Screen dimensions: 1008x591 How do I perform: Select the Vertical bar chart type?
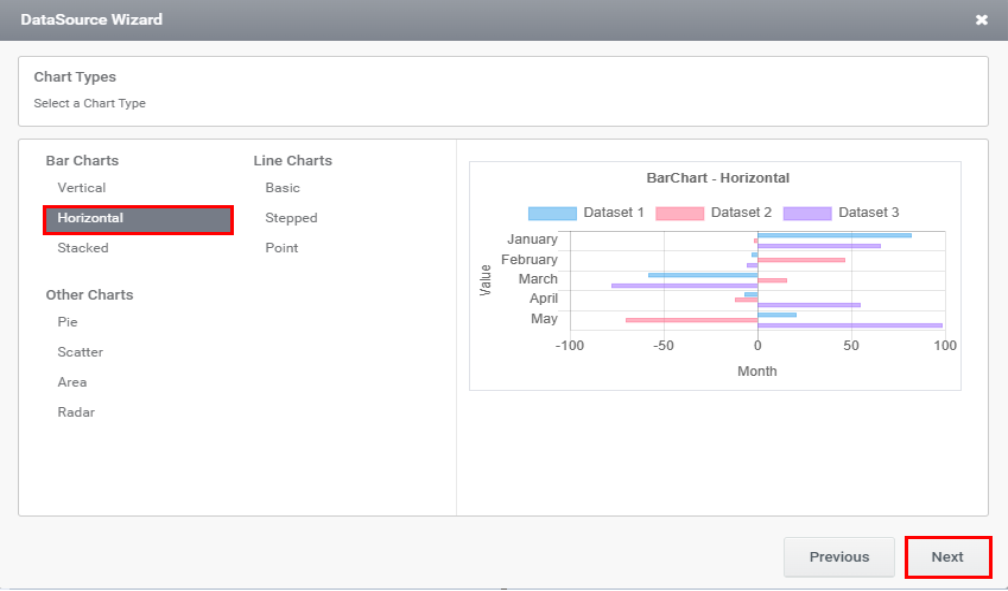[81, 188]
